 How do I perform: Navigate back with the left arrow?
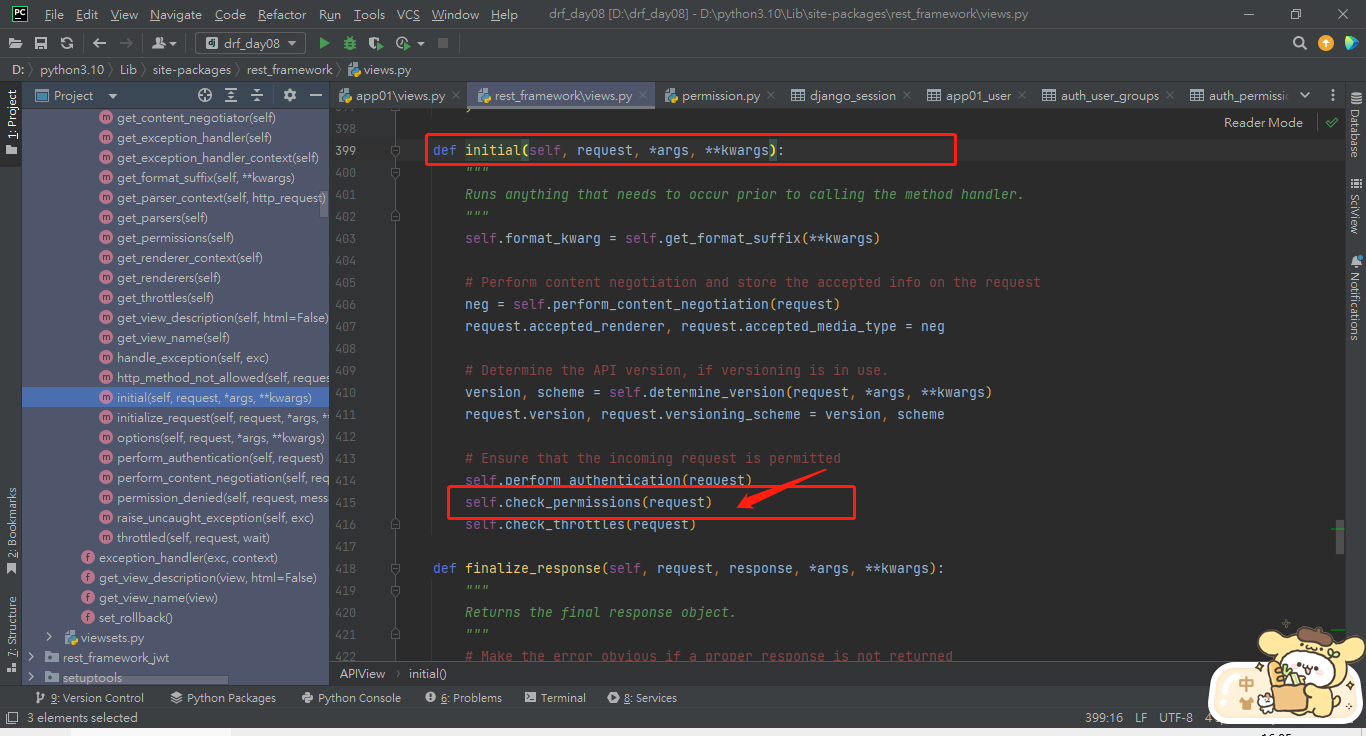tap(99, 43)
